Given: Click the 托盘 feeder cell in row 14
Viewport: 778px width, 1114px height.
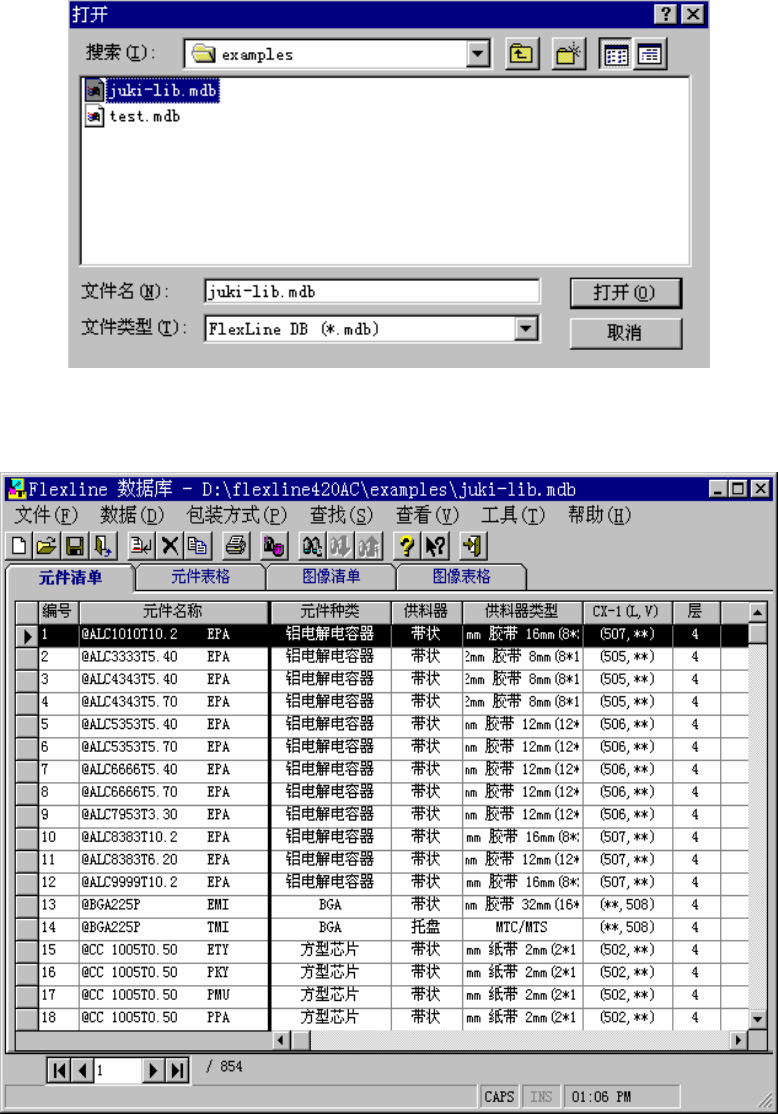Looking at the screenshot, I should point(426,927).
